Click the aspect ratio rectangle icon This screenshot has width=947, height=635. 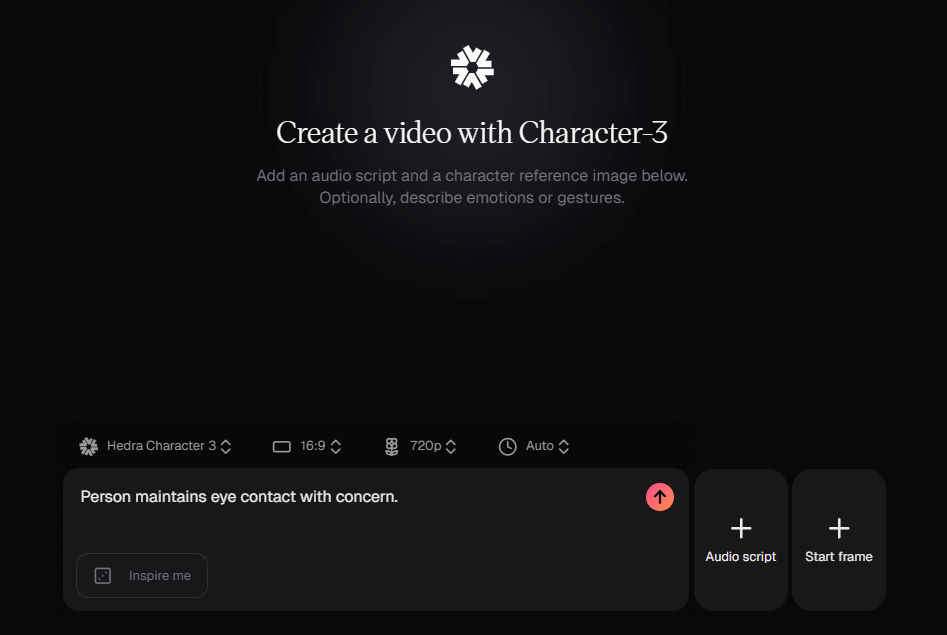pyautogui.click(x=281, y=446)
